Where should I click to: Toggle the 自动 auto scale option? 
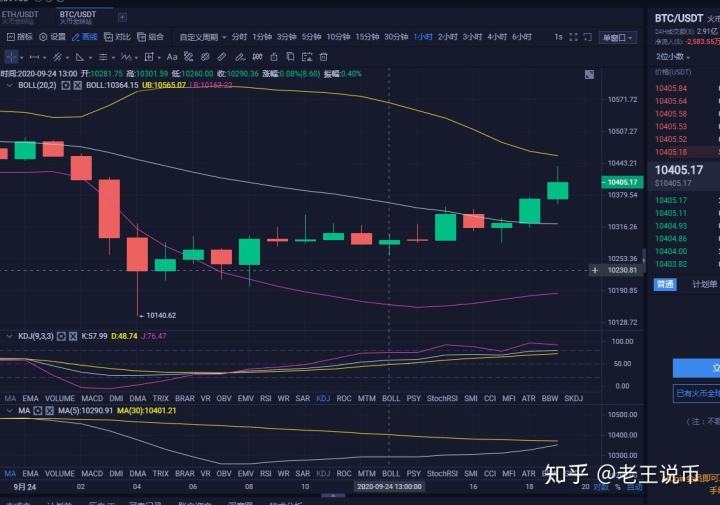click(x=635, y=487)
